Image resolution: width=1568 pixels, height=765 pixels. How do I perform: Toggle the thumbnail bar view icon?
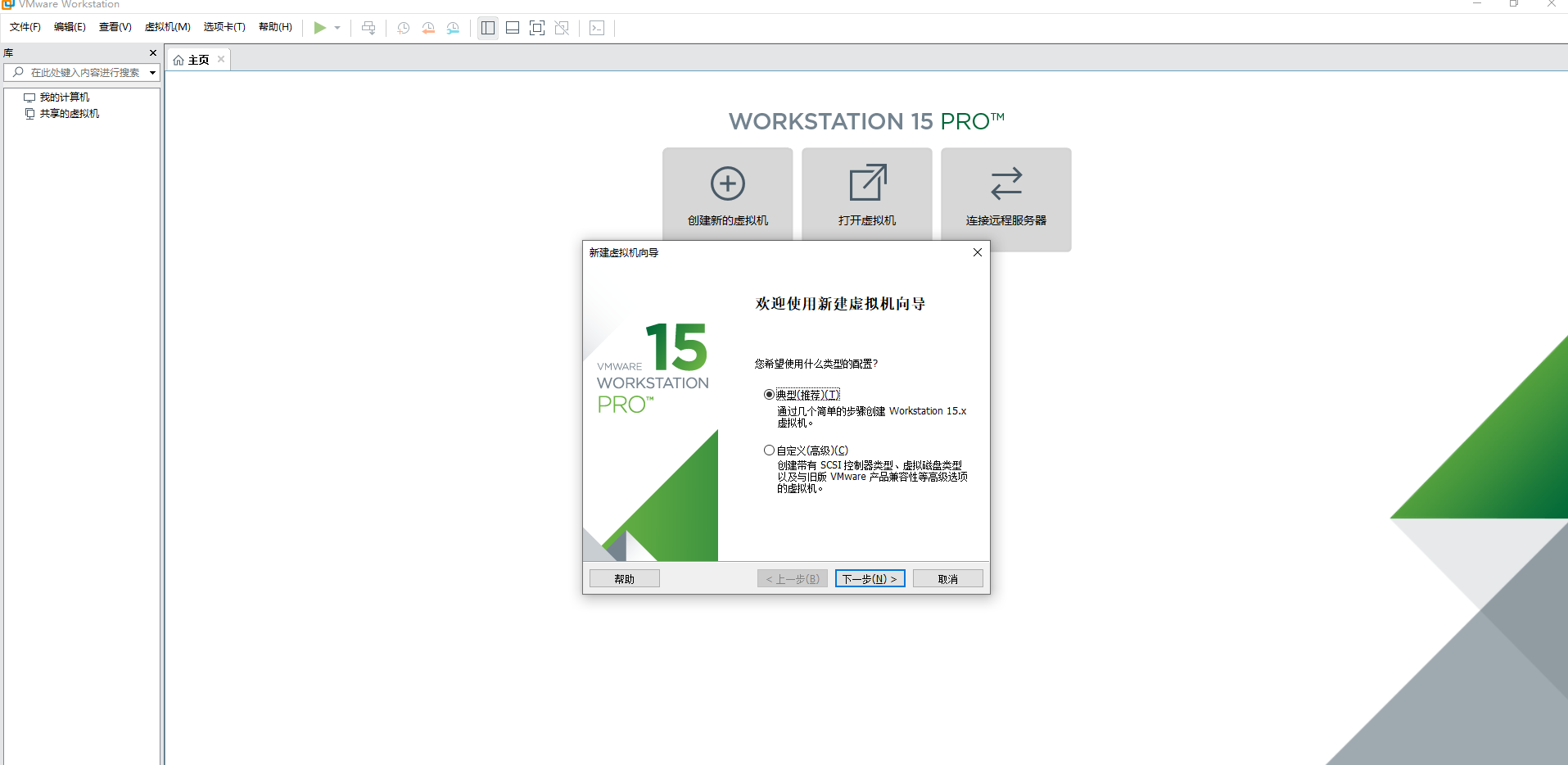pos(512,27)
